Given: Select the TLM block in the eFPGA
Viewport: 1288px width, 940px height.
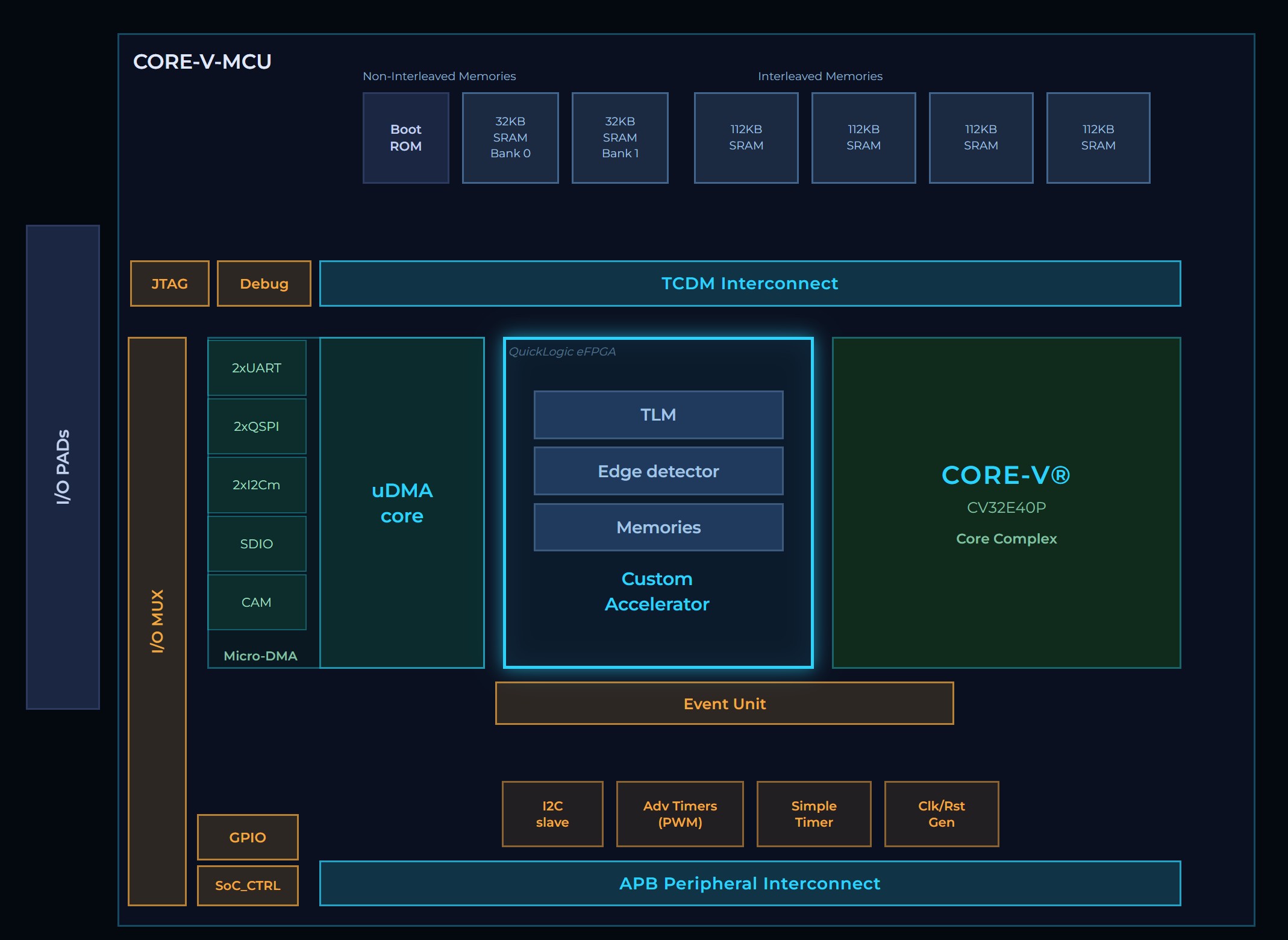Looking at the screenshot, I should tap(658, 415).
